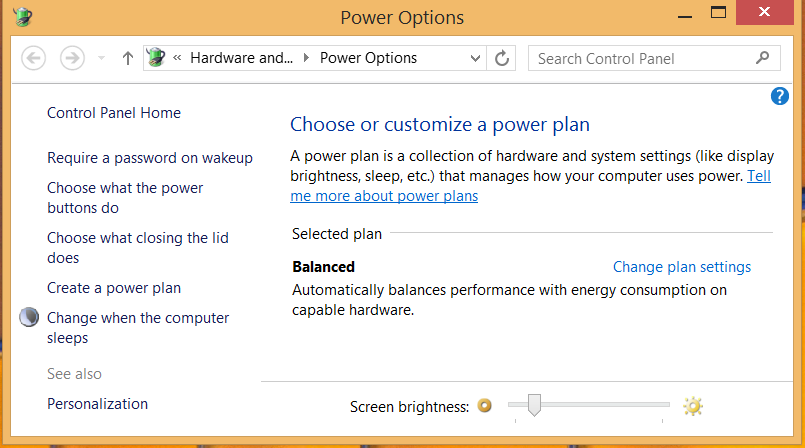Click the Forward navigation arrow
The height and width of the screenshot is (448, 805).
coord(72,58)
